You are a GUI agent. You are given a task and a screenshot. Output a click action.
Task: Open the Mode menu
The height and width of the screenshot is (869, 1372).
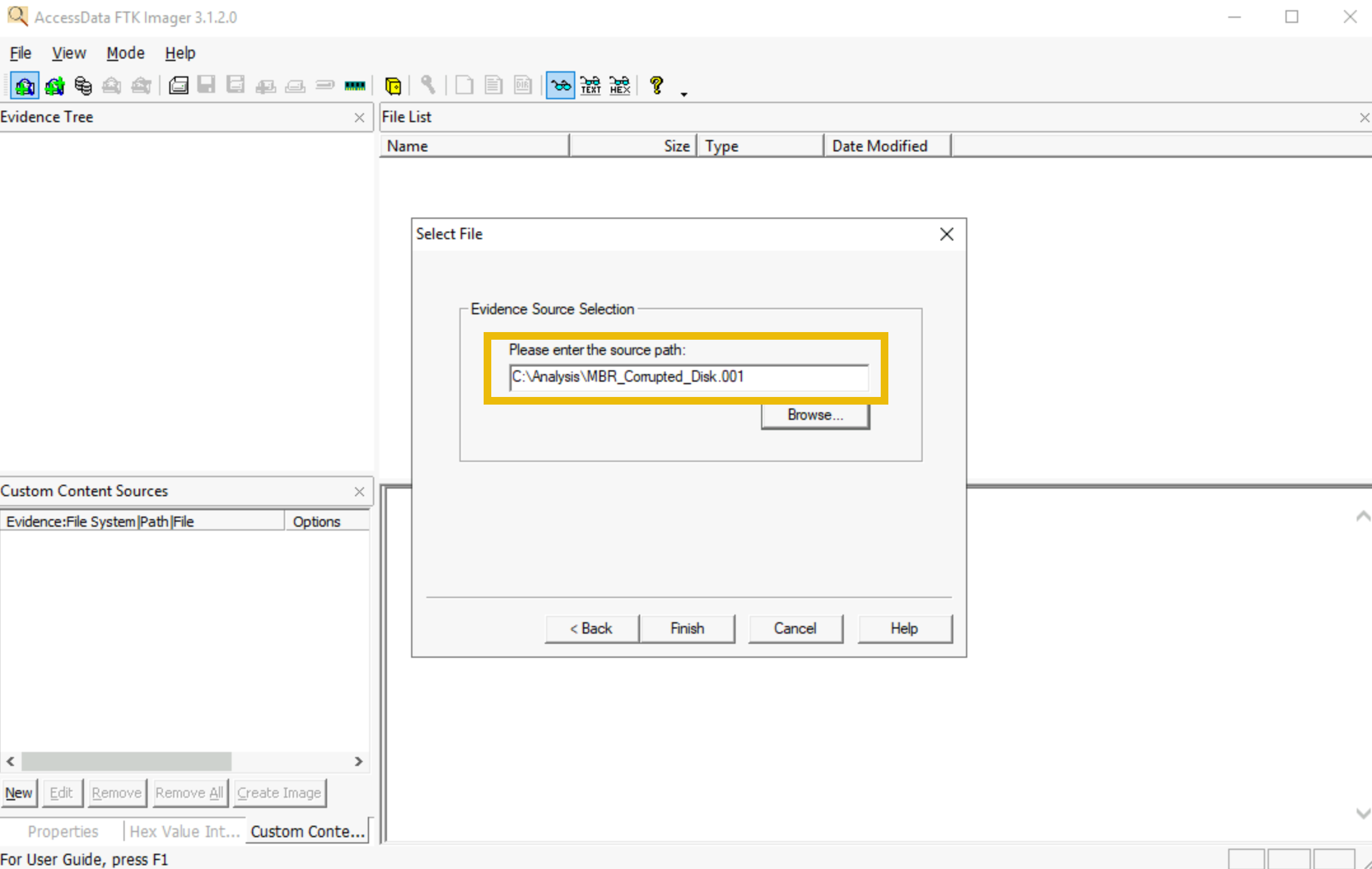(125, 53)
